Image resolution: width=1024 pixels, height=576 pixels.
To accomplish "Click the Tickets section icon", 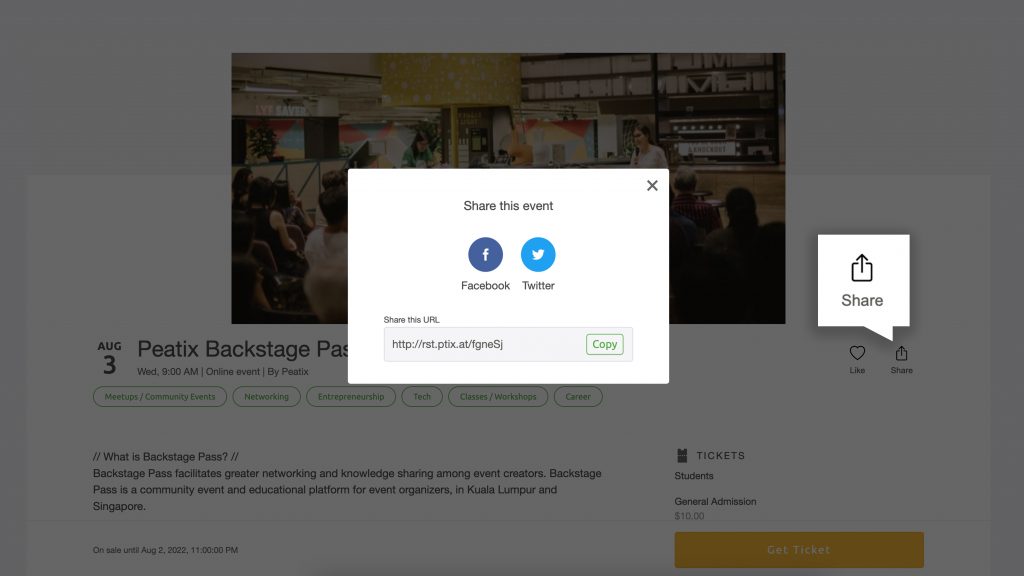I will (x=682, y=455).
